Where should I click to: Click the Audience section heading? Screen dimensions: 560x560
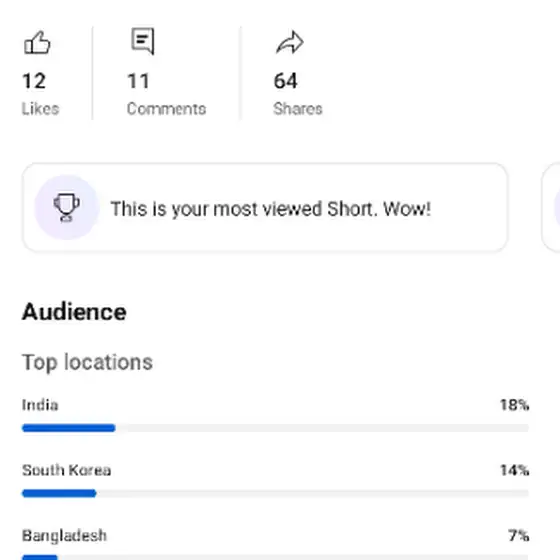tap(74, 312)
